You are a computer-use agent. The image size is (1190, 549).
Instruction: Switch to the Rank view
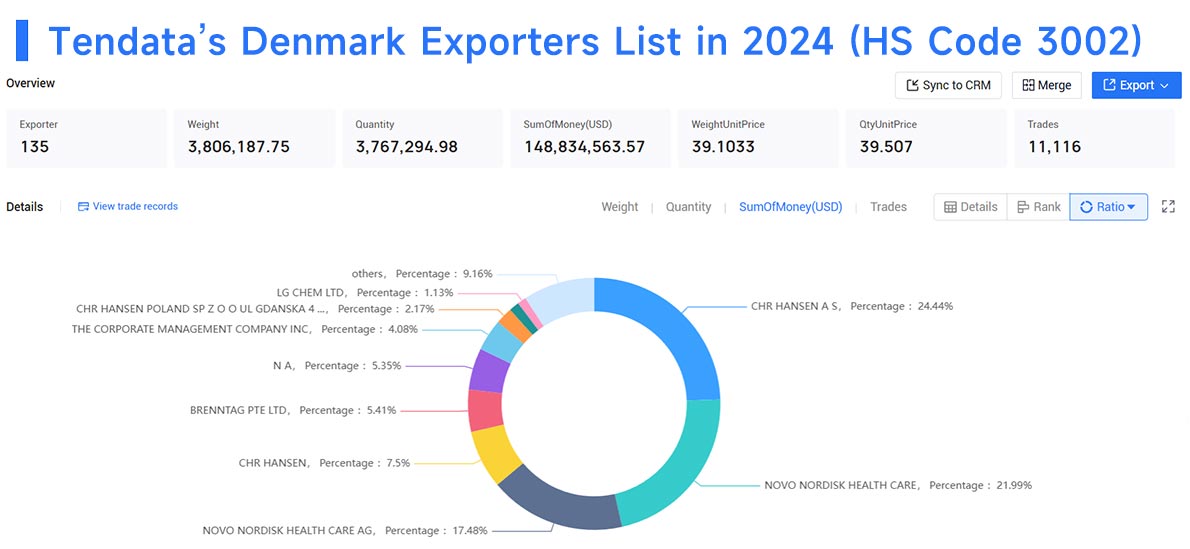[x=1038, y=207]
